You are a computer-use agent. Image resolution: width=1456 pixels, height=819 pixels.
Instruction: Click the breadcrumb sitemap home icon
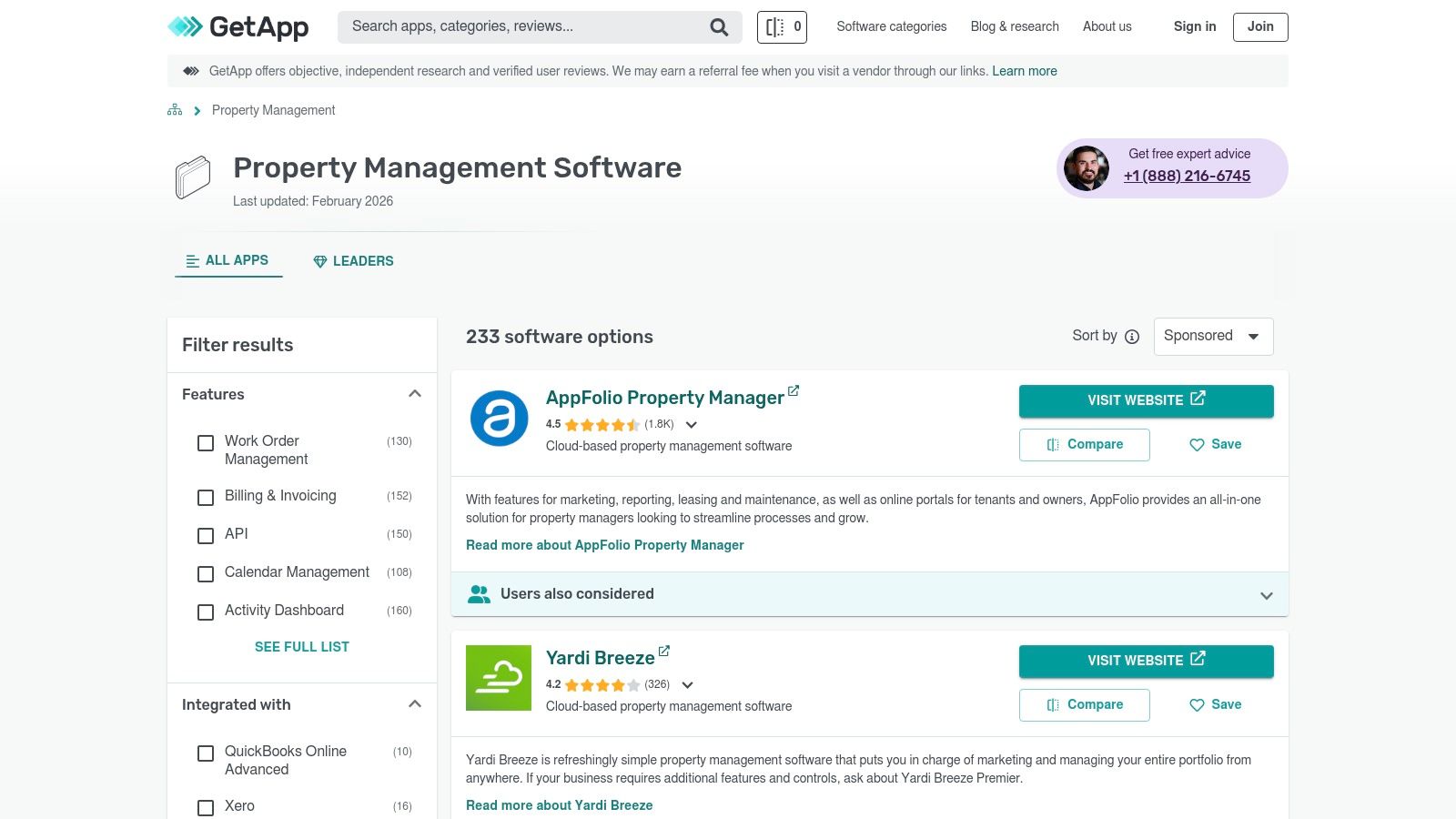(x=175, y=110)
